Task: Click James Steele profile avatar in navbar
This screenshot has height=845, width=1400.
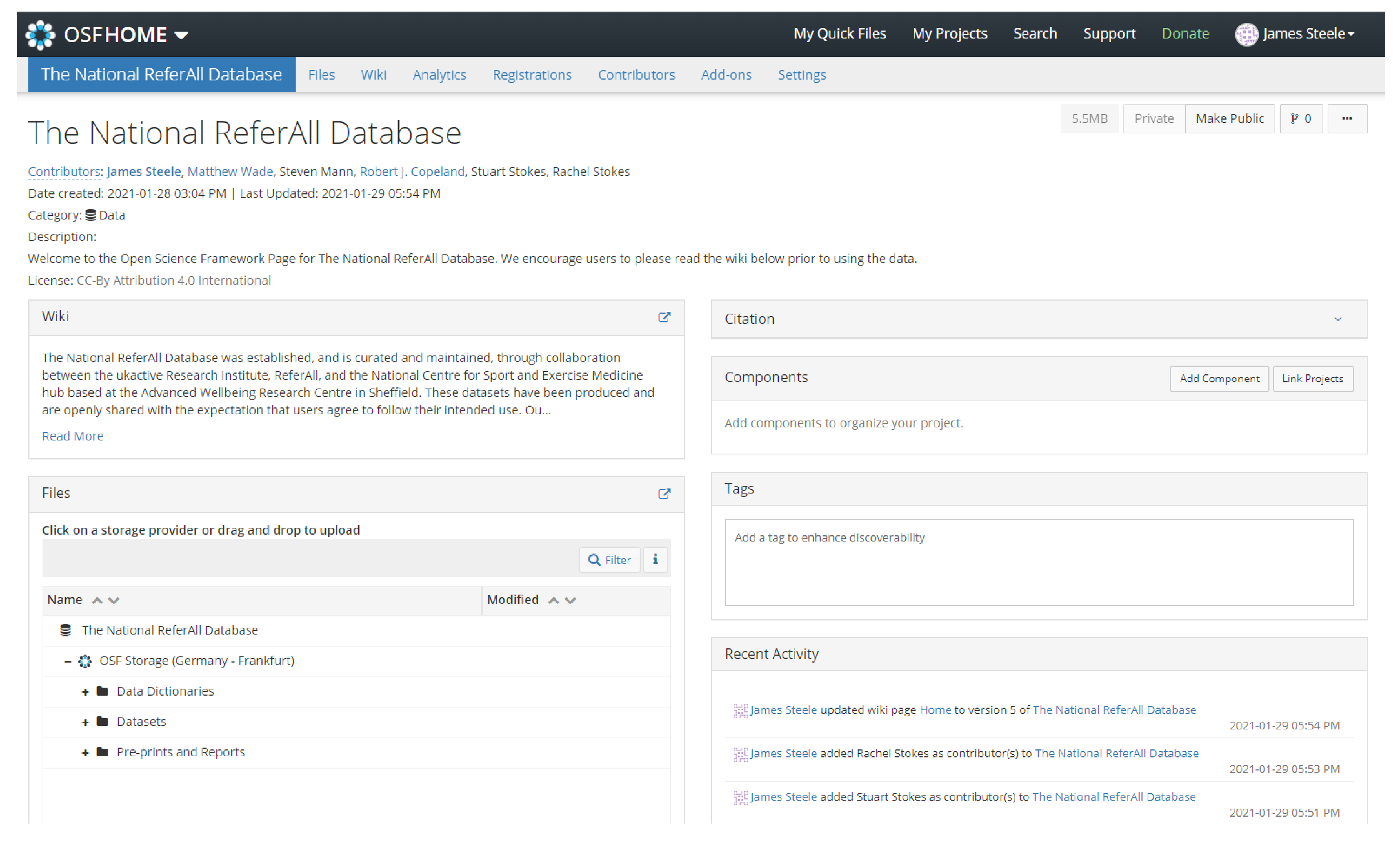Action: pyautogui.click(x=1247, y=34)
